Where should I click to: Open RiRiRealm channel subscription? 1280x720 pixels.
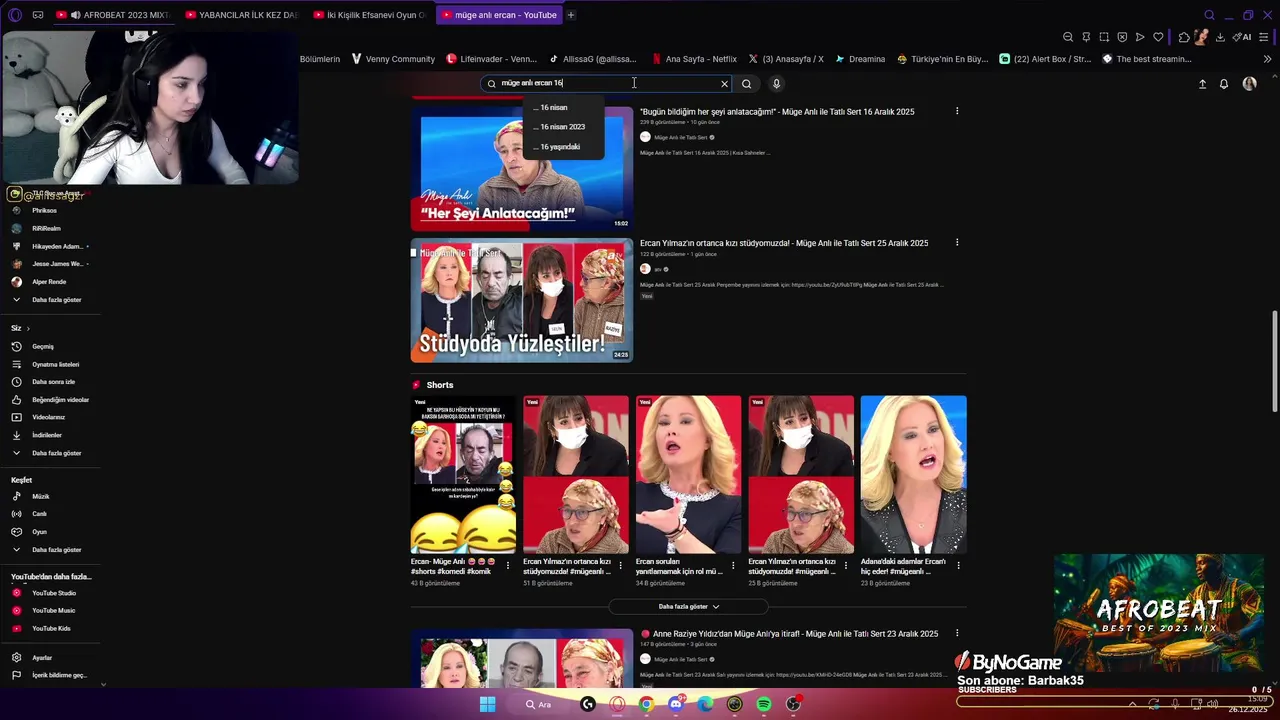[48, 228]
